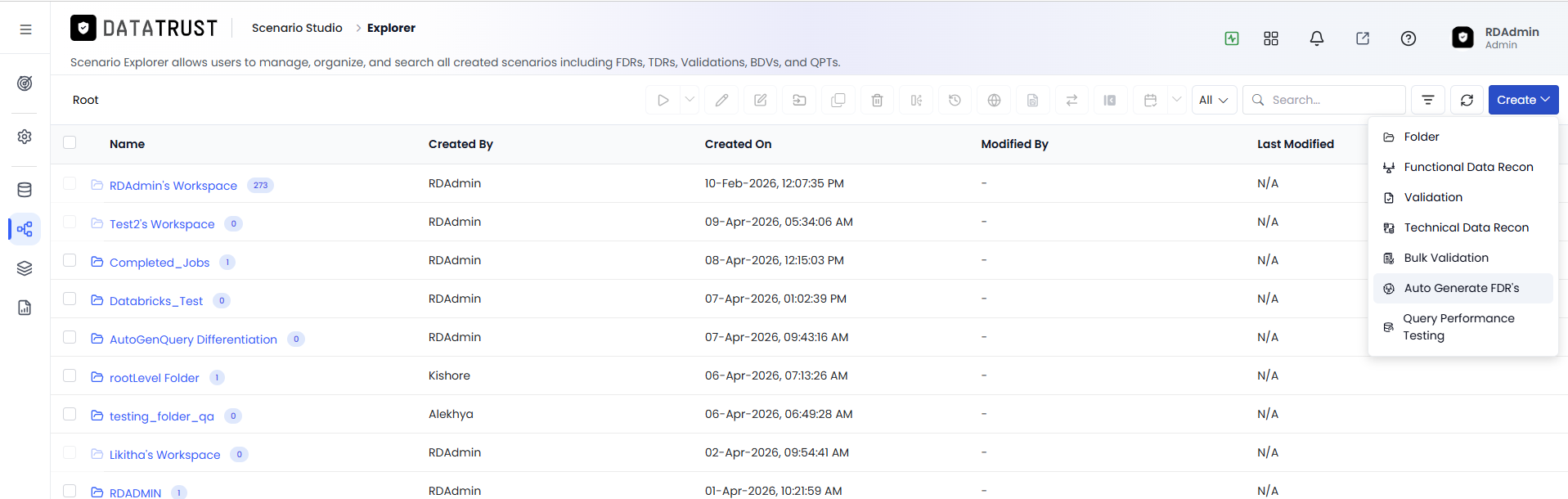Toggle the select-all checkbox in header row
The width and height of the screenshot is (1568, 499).
(x=70, y=142)
